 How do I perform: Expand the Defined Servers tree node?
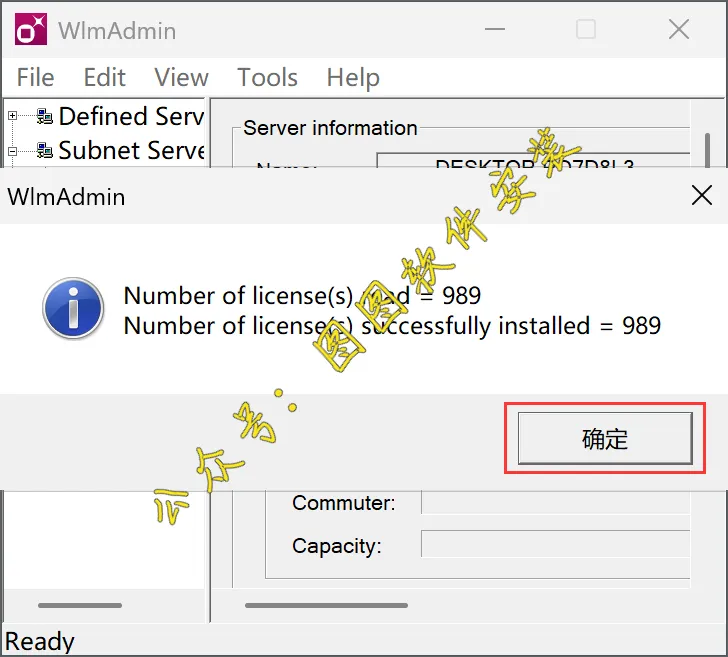pyautogui.click(x=13, y=116)
